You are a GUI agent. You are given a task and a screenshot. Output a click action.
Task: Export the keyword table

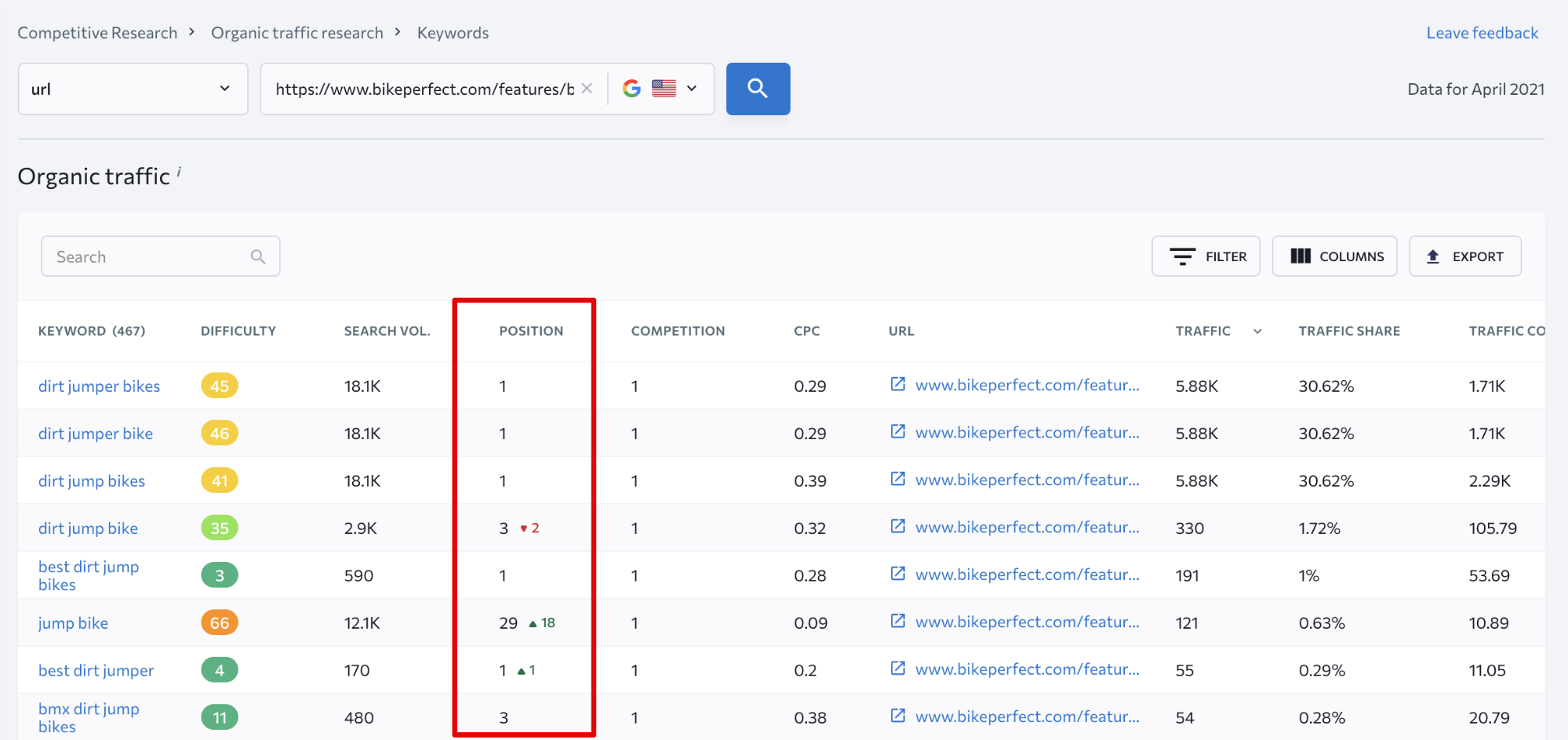(x=1464, y=256)
